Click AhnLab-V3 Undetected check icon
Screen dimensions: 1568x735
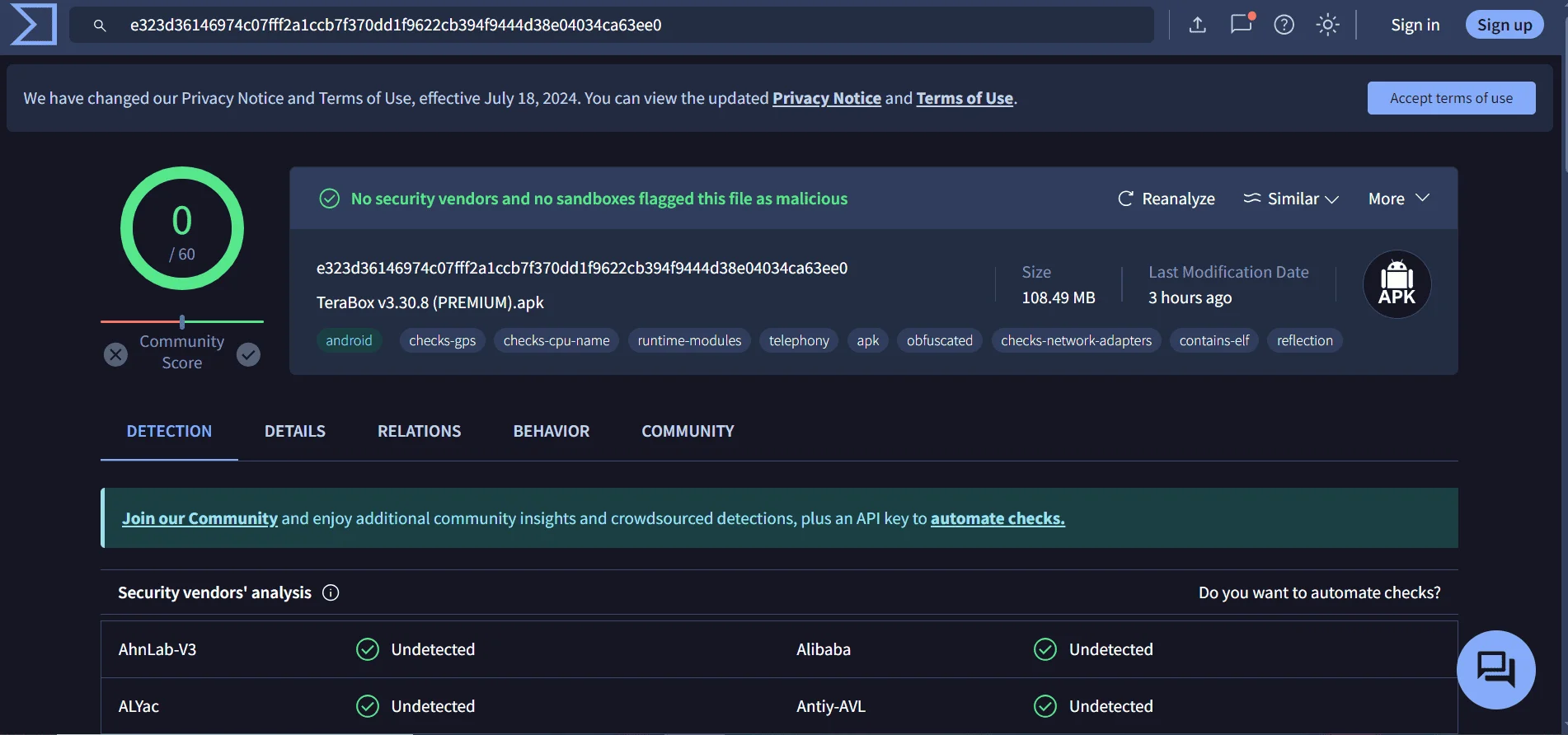pos(368,649)
